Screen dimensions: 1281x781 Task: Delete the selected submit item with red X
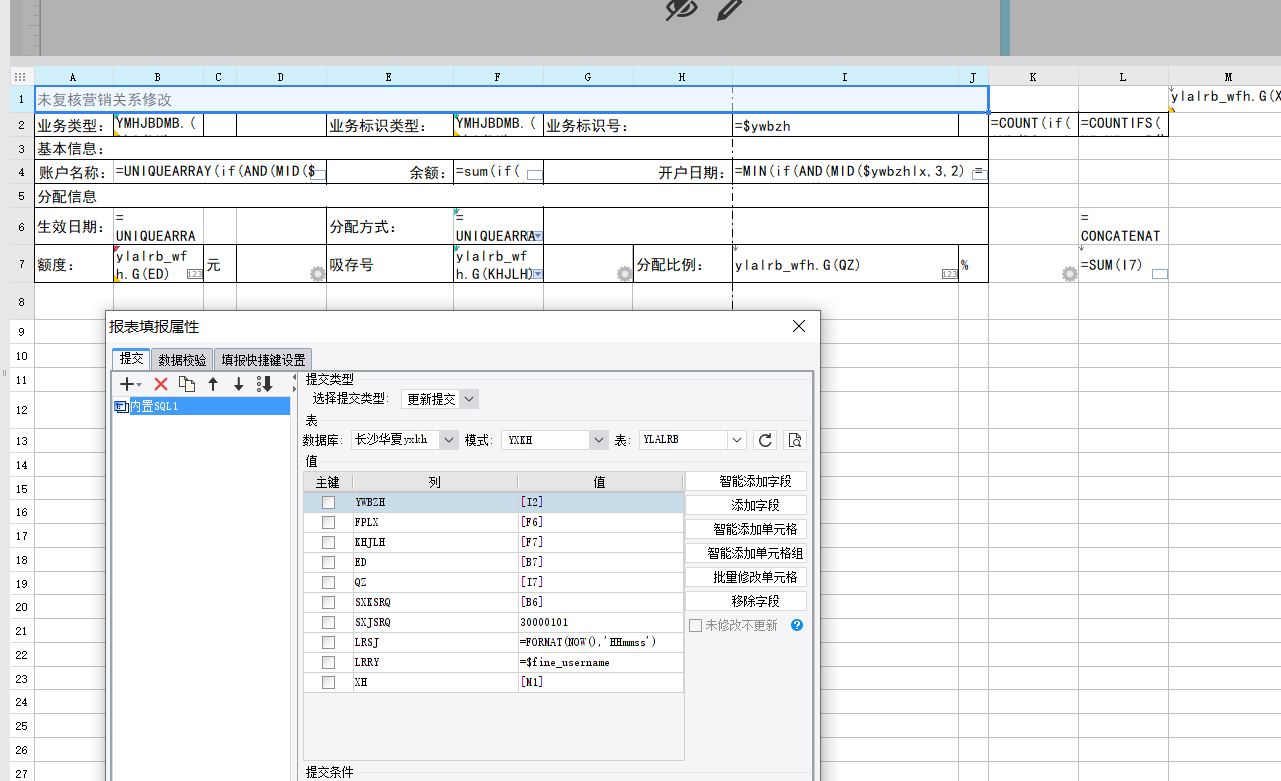tap(160, 384)
